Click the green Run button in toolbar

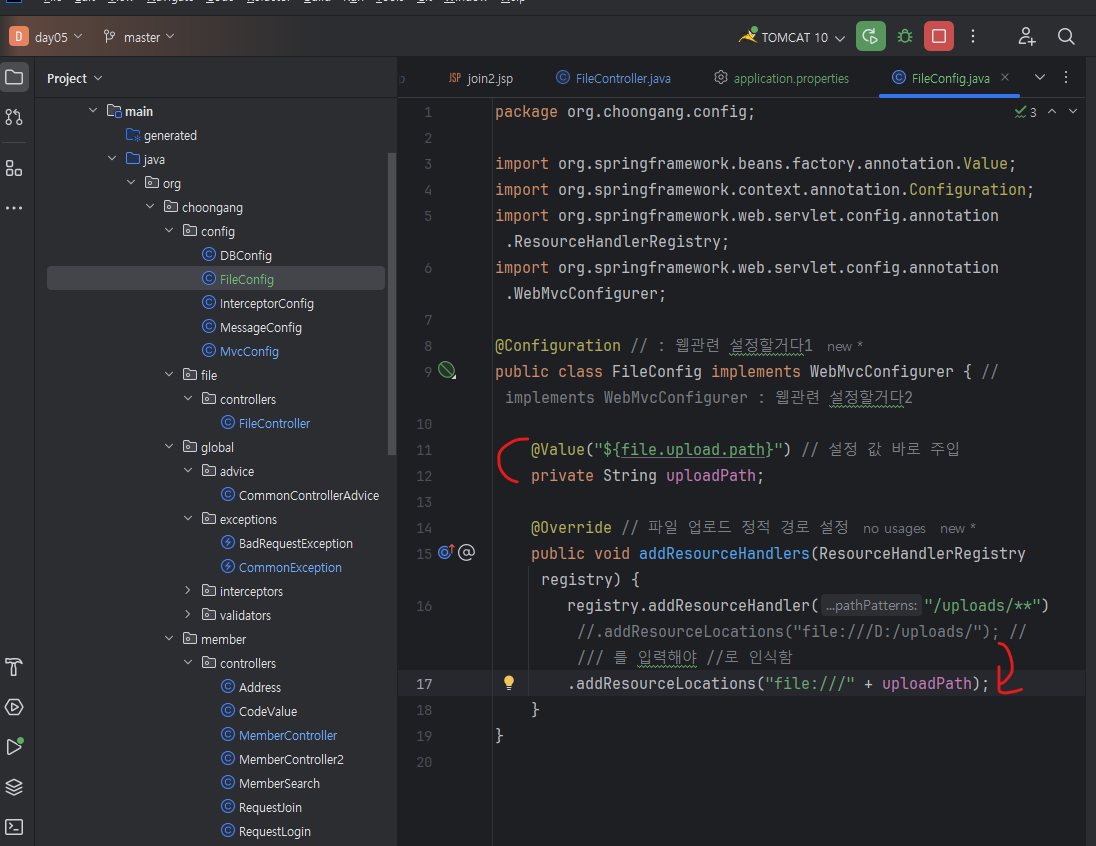pos(871,37)
